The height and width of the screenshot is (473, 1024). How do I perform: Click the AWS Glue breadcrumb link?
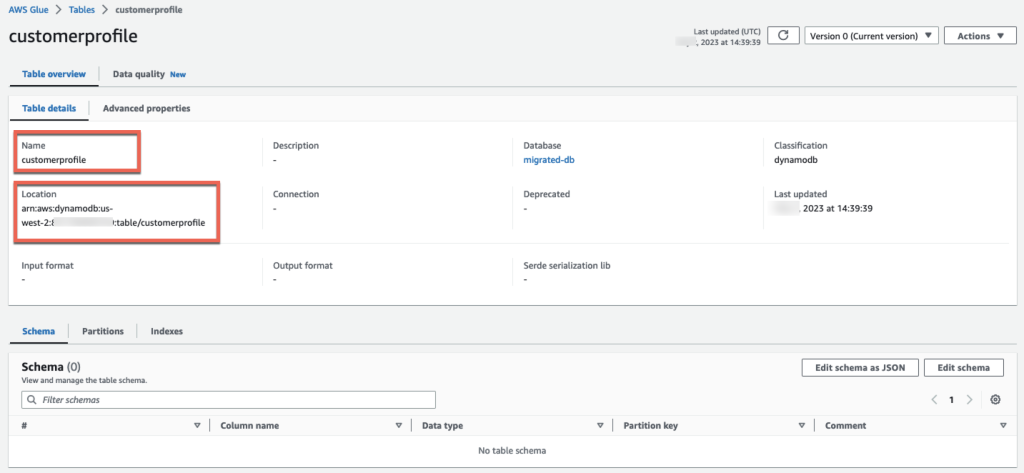(28, 10)
